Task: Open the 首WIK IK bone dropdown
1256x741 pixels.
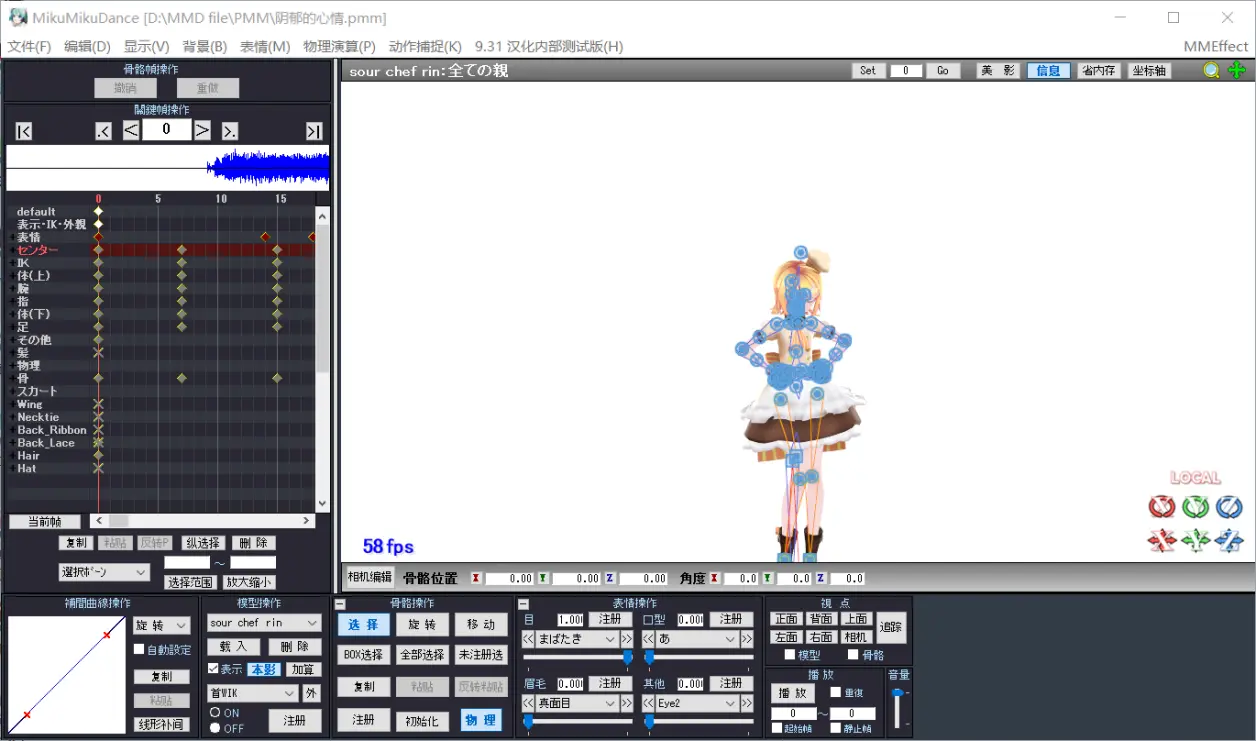Action: (x=252, y=693)
